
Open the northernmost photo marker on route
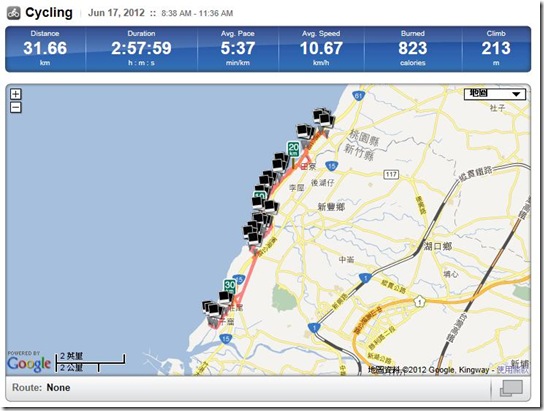324,117
